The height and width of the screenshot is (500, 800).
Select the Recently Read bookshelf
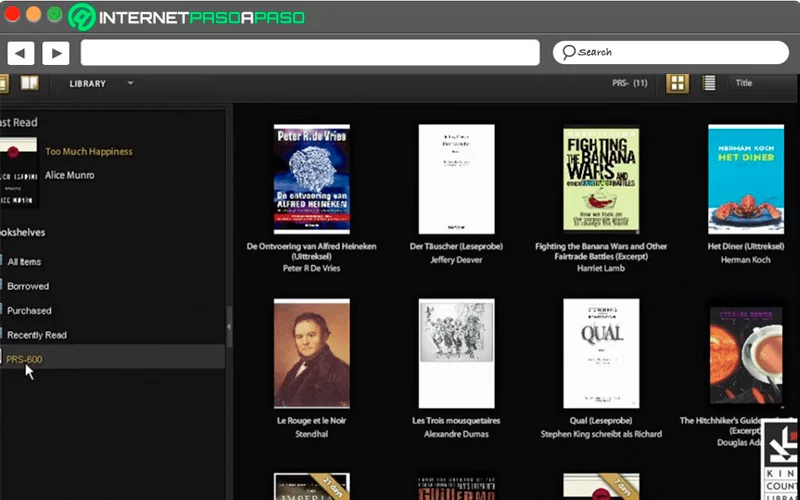(x=37, y=335)
